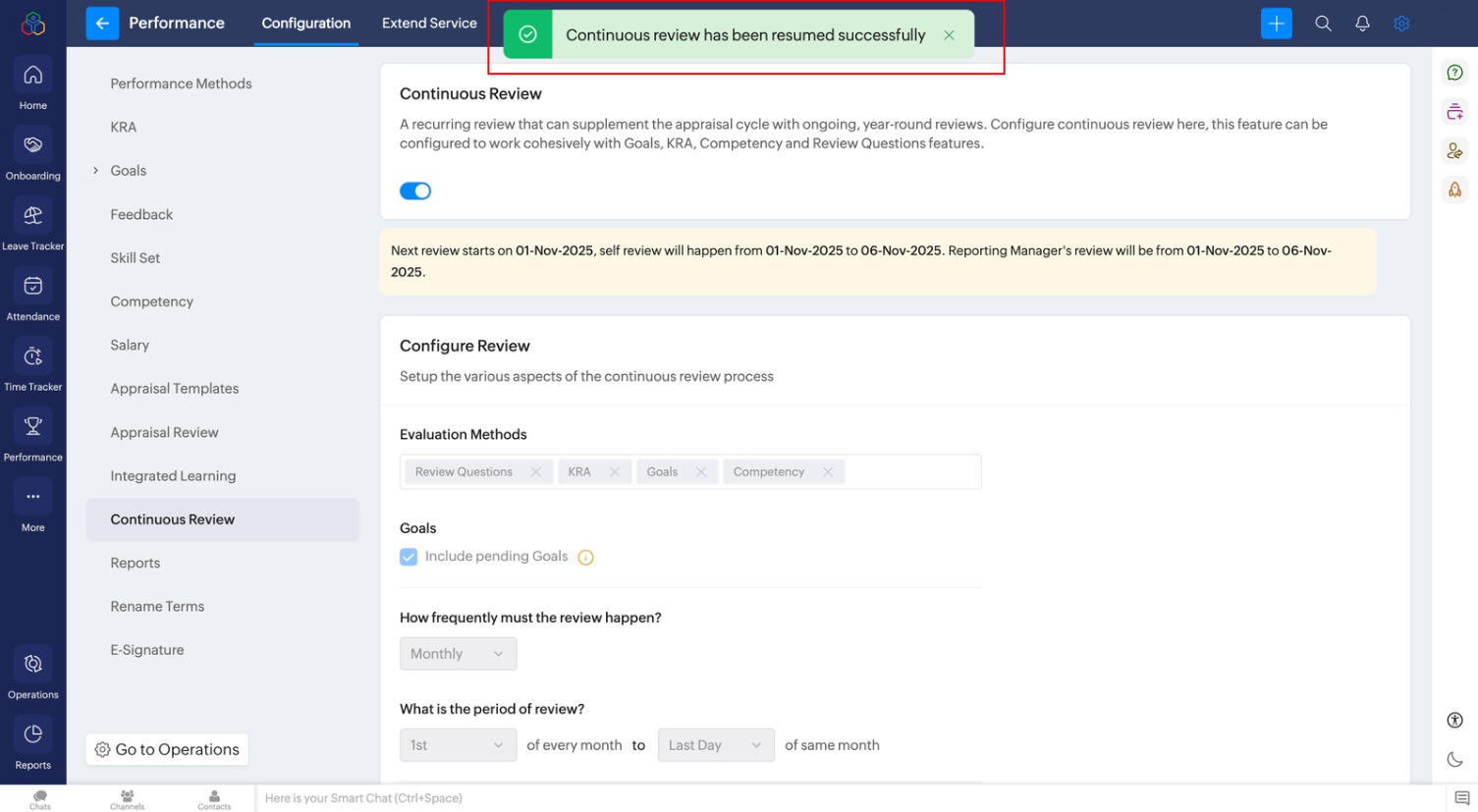Click inside the Evaluation Methods field
The width and height of the screenshot is (1478, 812).
tap(690, 472)
